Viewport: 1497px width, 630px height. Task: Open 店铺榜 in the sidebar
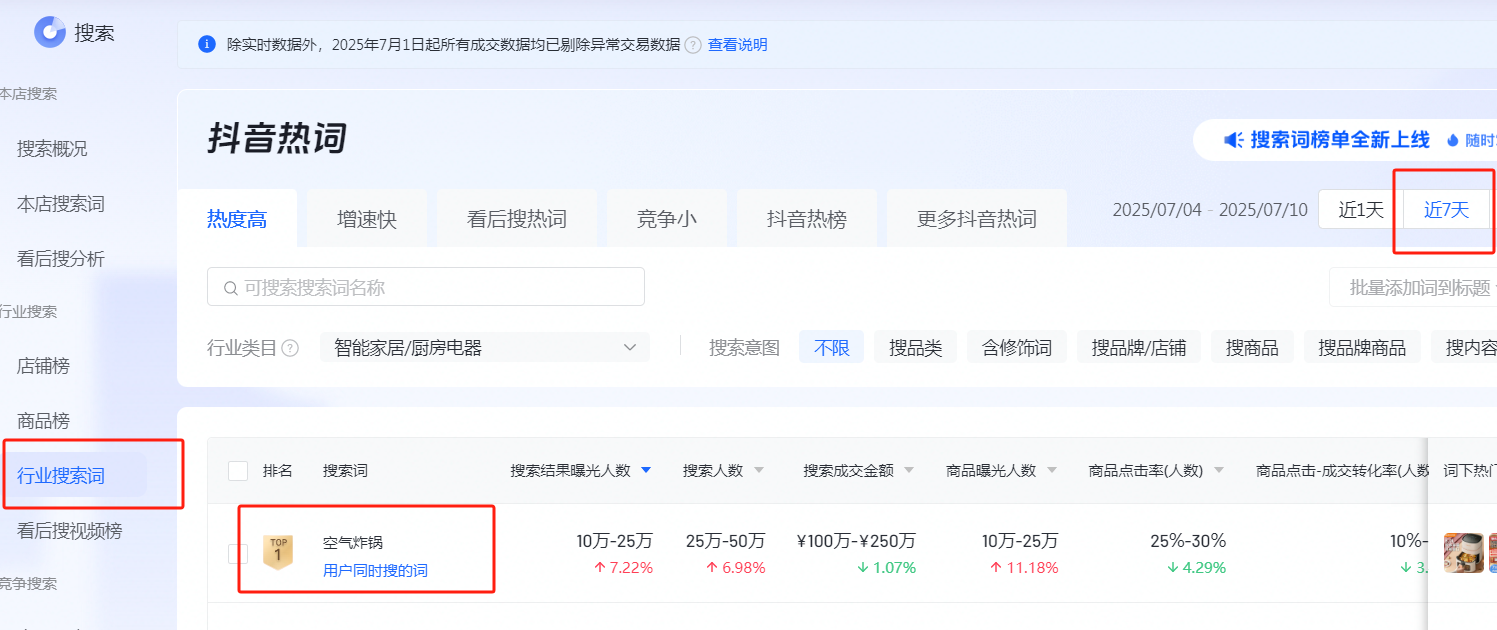[44, 366]
